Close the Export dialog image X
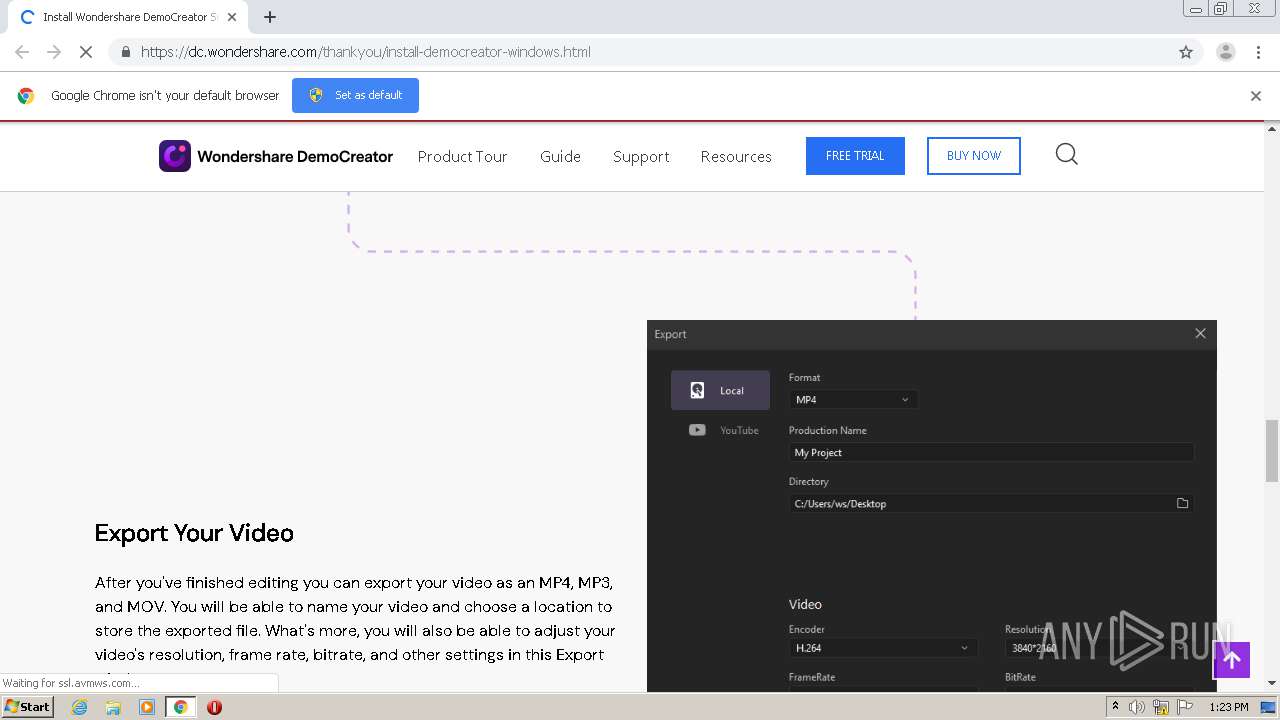Viewport: 1280px width, 720px height. 1200,334
